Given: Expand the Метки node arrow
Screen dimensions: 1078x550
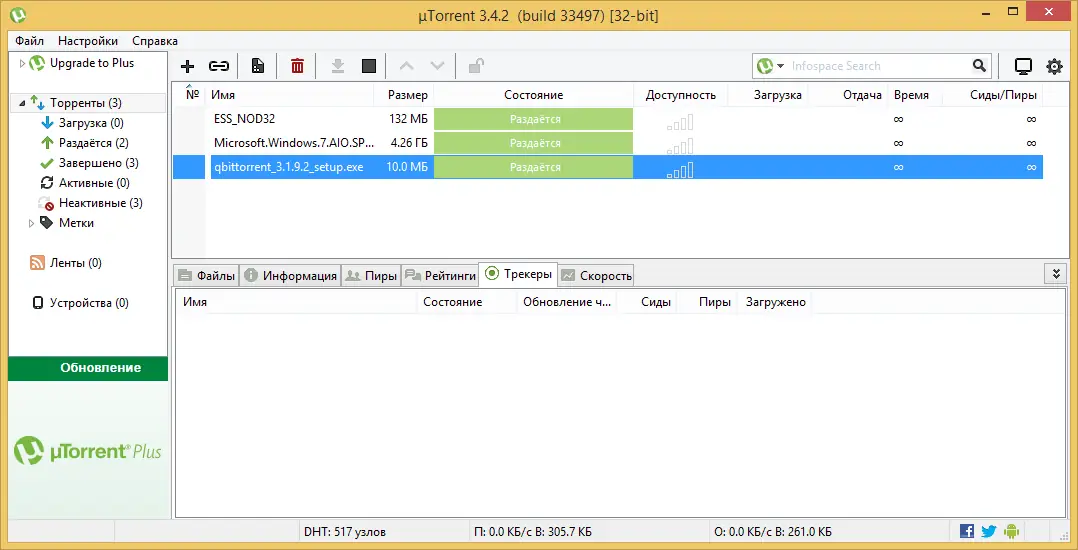Looking at the screenshot, I should coord(31,223).
